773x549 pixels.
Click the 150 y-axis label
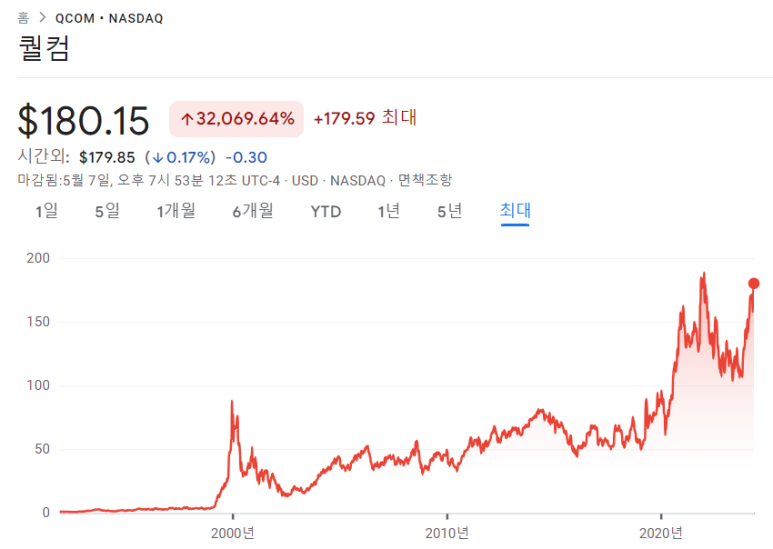[38, 322]
